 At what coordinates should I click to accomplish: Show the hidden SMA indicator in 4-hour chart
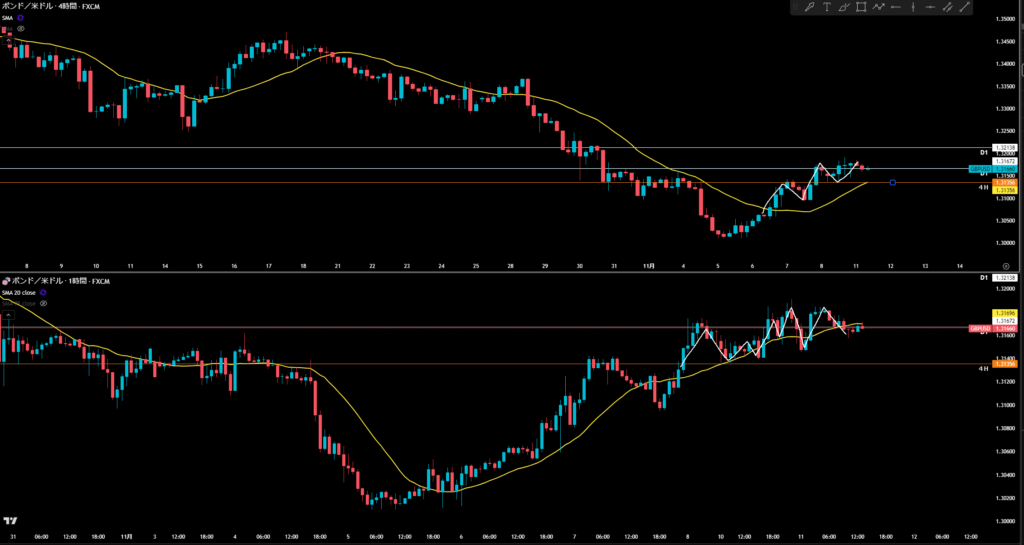(20, 29)
